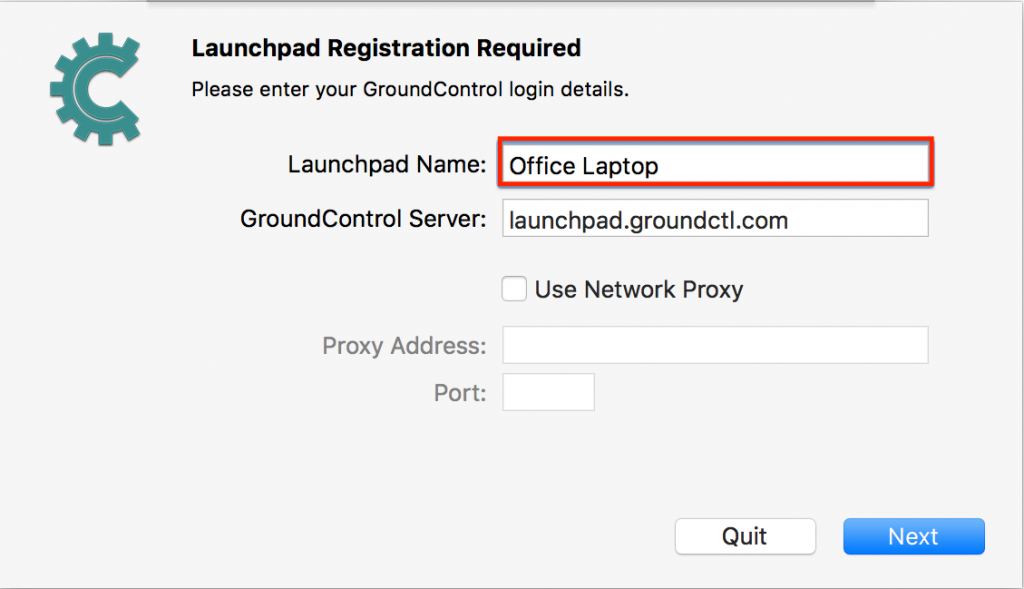Click the Port number field
Viewport: 1024px width, 589px height.
point(549,392)
